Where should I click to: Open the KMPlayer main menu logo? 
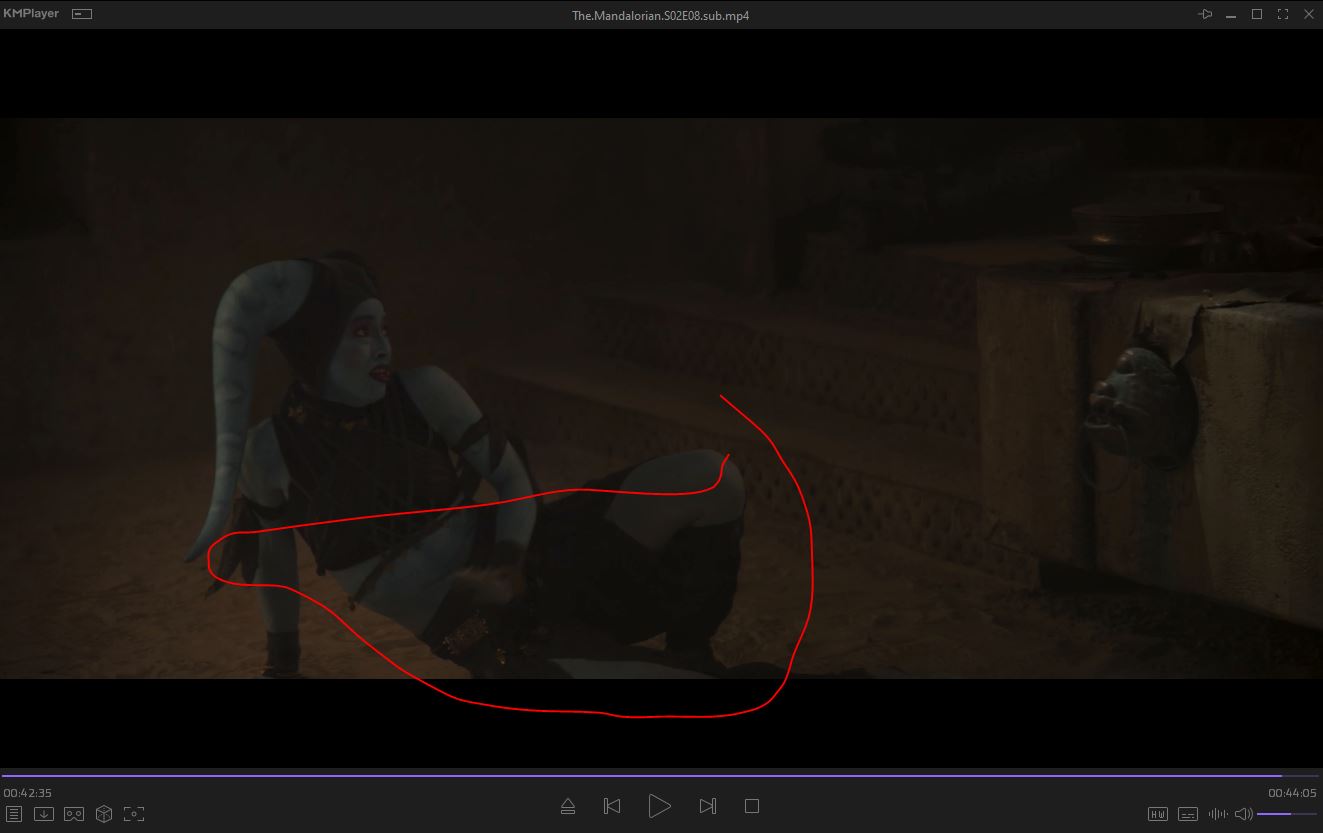click(31, 14)
